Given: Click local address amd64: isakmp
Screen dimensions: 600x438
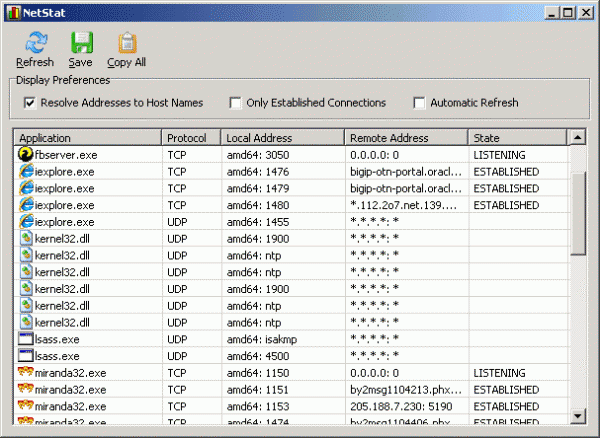Looking at the screenshot, I should 262,340.
